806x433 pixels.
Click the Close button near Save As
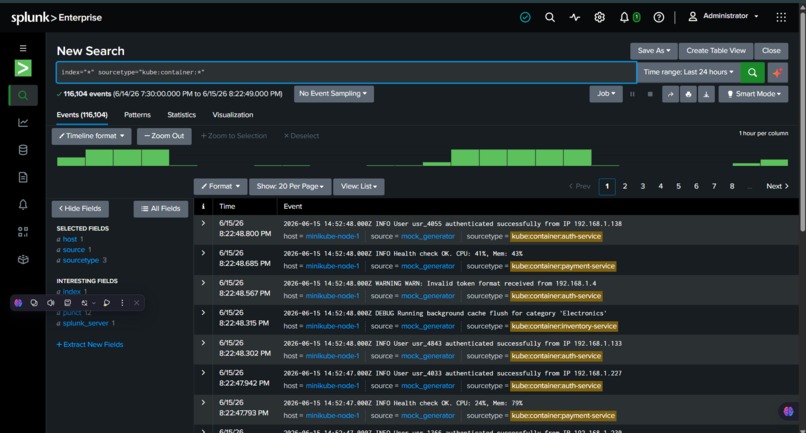771,51
